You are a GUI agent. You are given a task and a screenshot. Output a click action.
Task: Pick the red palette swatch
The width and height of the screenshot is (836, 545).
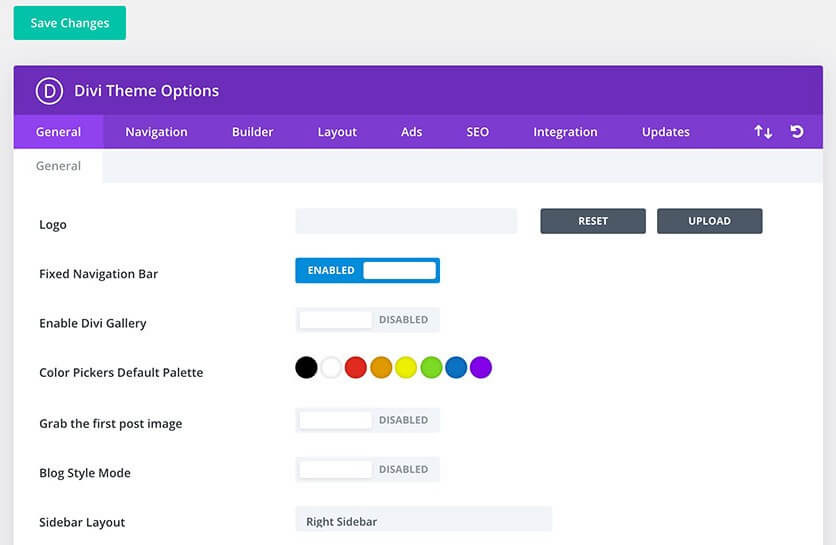[x=356, y=367]
